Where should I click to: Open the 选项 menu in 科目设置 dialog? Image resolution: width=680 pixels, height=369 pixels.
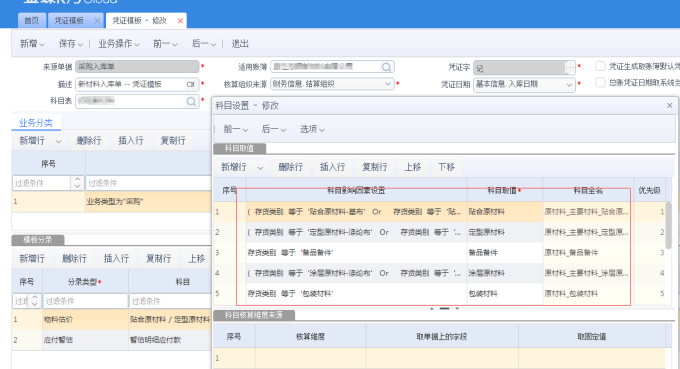pos(312,129)
